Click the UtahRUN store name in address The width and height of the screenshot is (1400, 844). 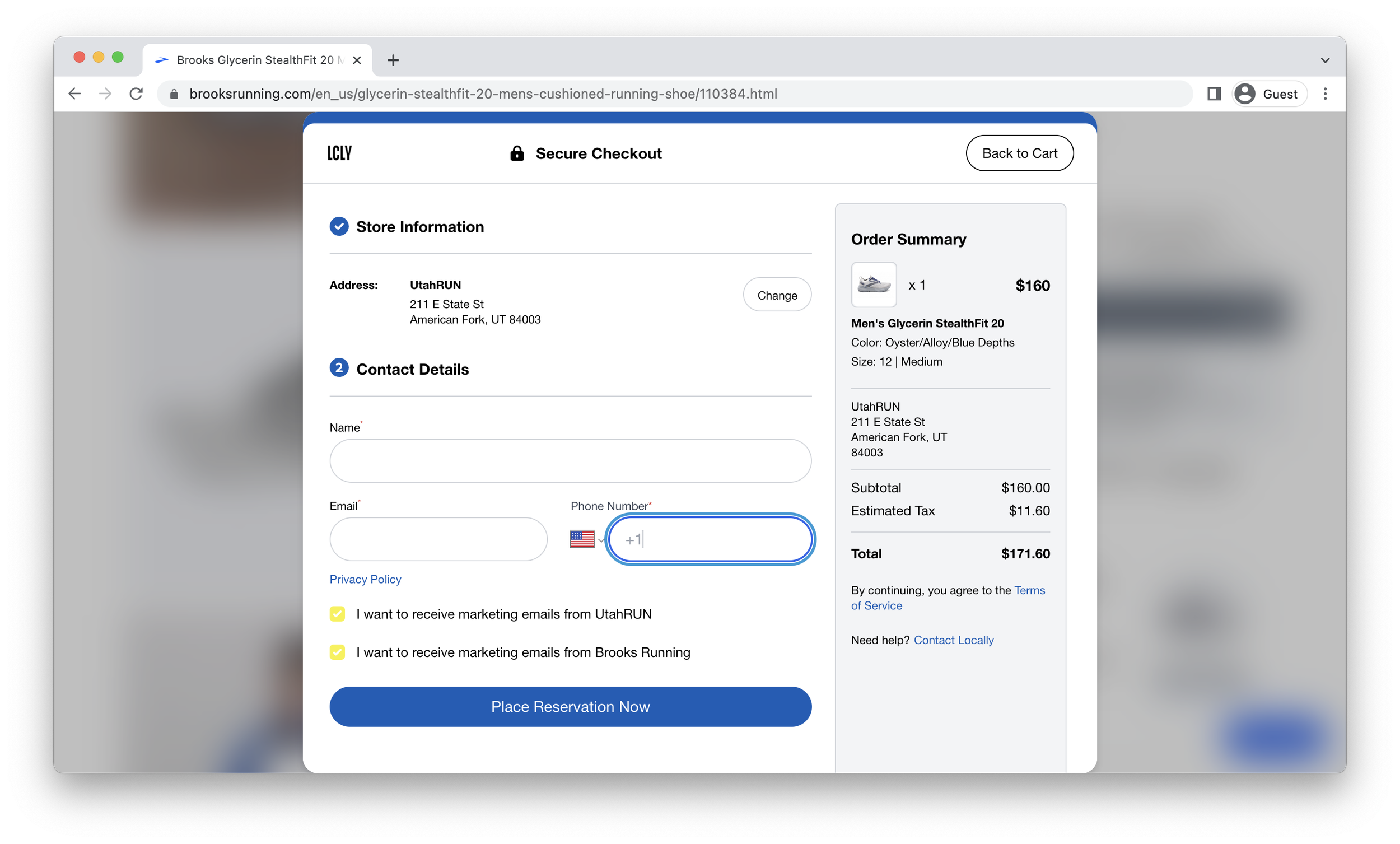tap(435, 285)
